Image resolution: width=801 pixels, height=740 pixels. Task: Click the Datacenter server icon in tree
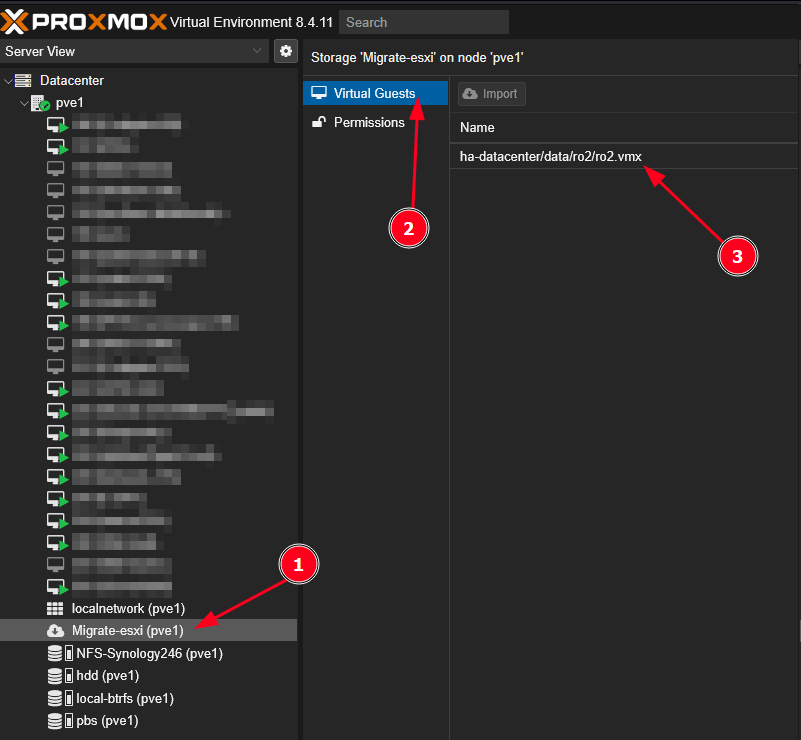click(x=23, y=80)
